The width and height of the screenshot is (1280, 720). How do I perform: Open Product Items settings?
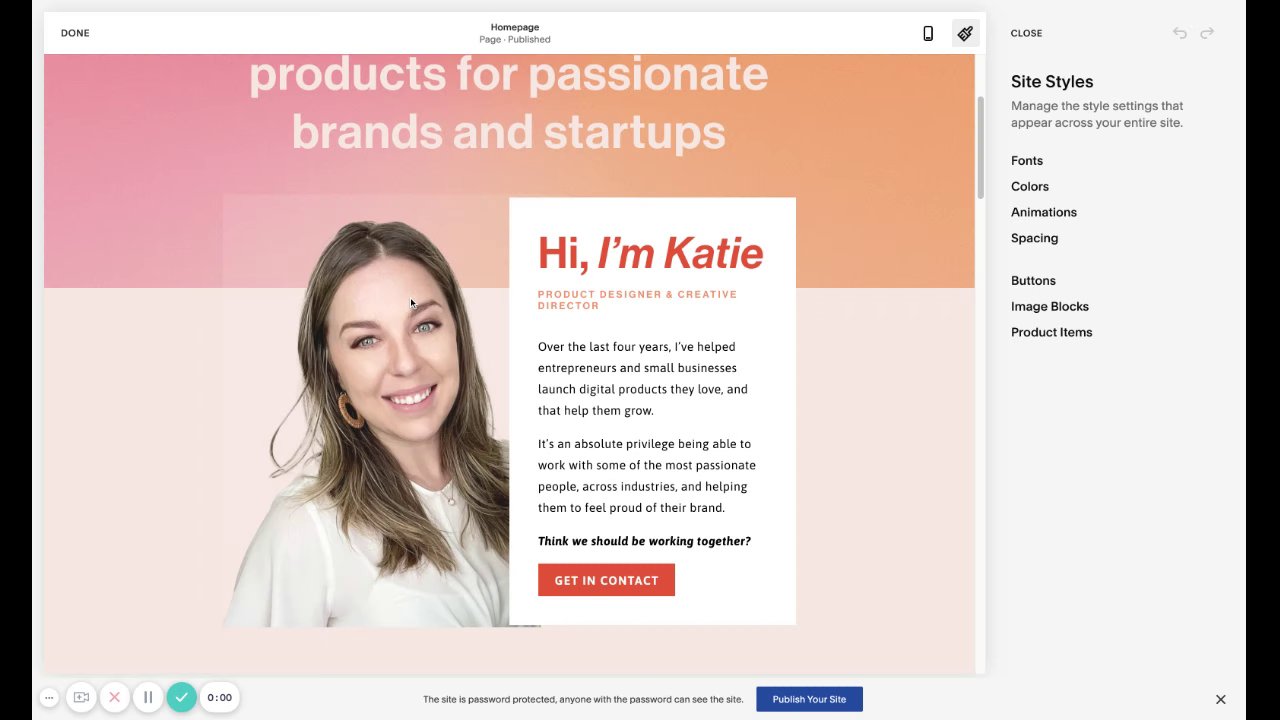1051,332
